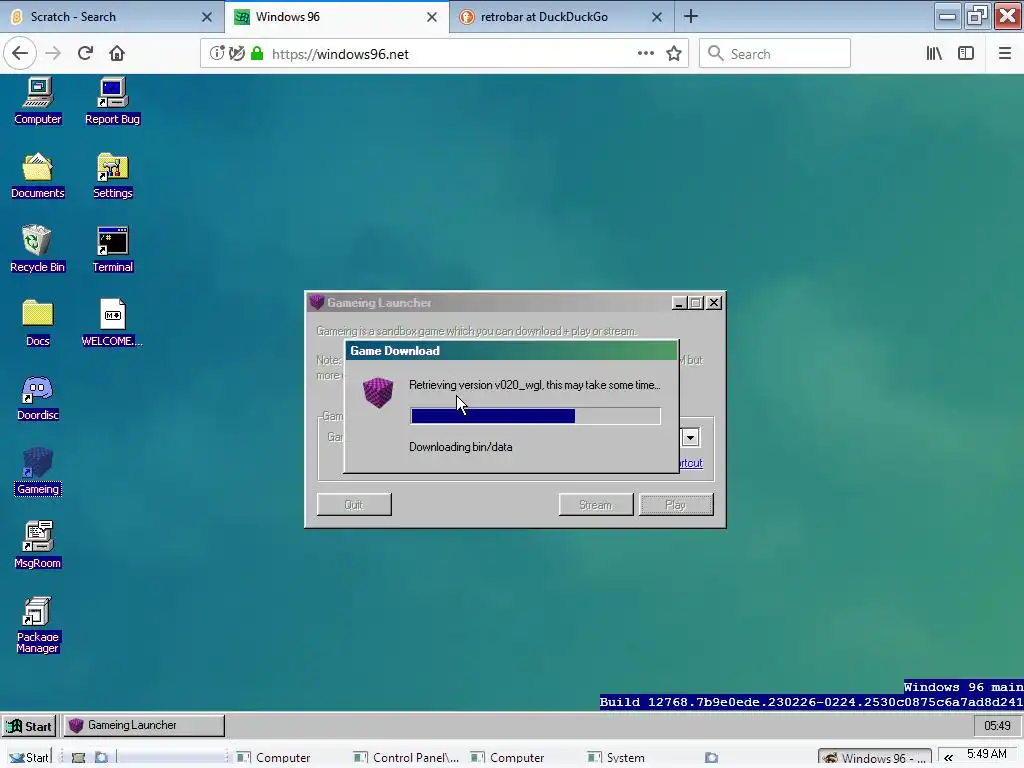Expand the version dropdown in Gameing Launcher
The width and height of the screenshot is (1024, 768).
click(x=690, y=438)
